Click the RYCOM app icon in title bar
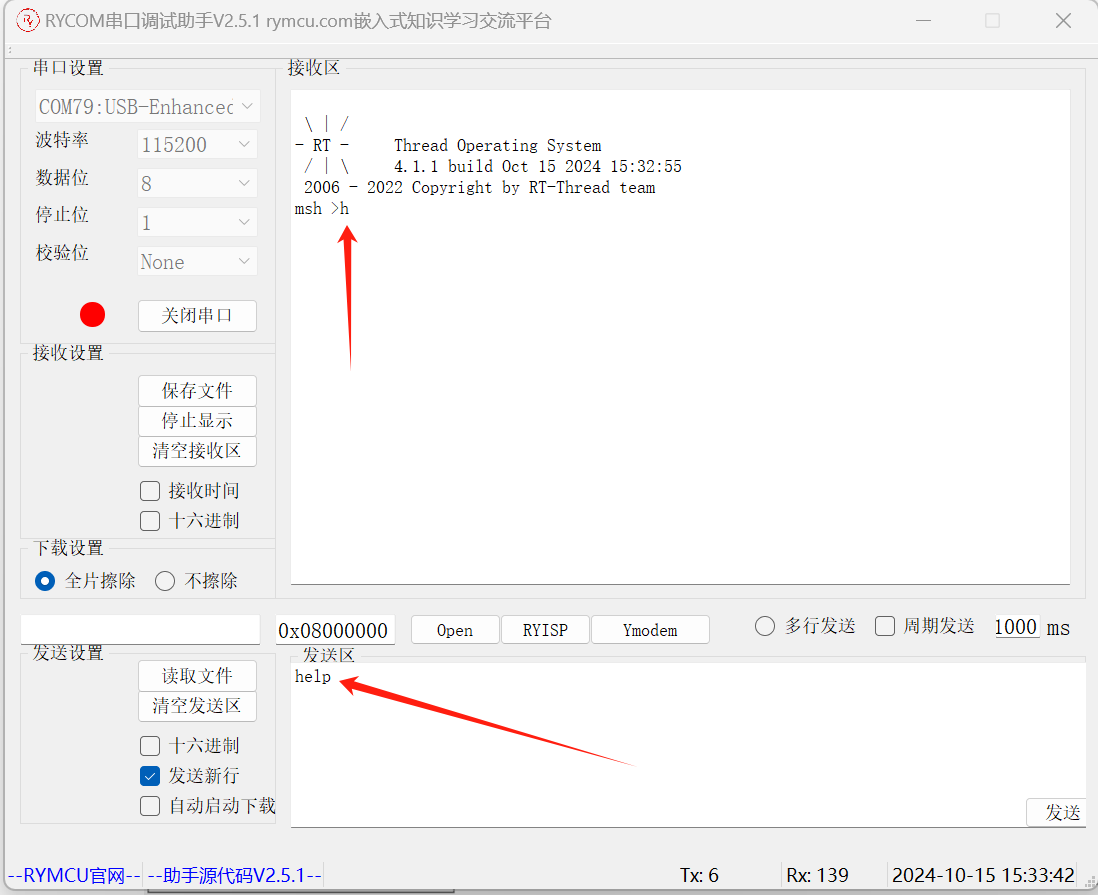The height and width of the screenshot is (895, 1098). (x=27, y=21)
